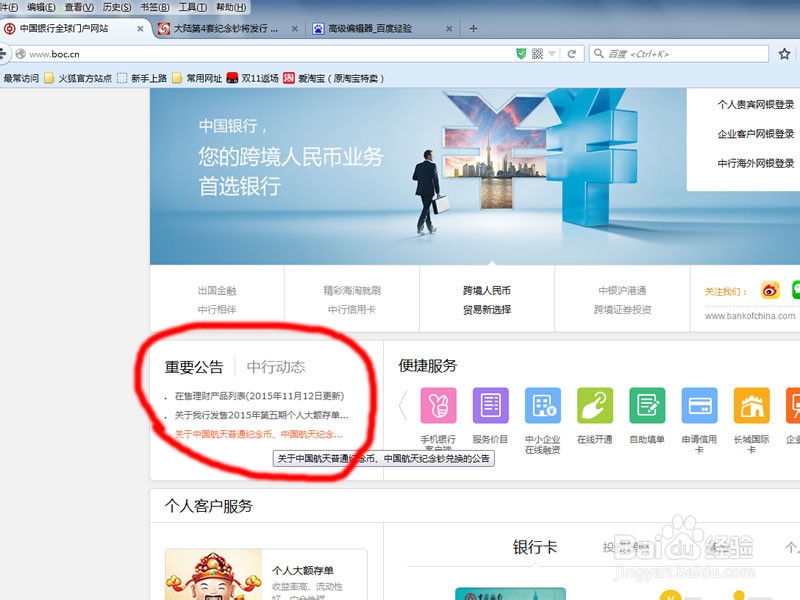Select the 精彩海淘就刷 中行信用卡 banner tab

coord(352,299)
